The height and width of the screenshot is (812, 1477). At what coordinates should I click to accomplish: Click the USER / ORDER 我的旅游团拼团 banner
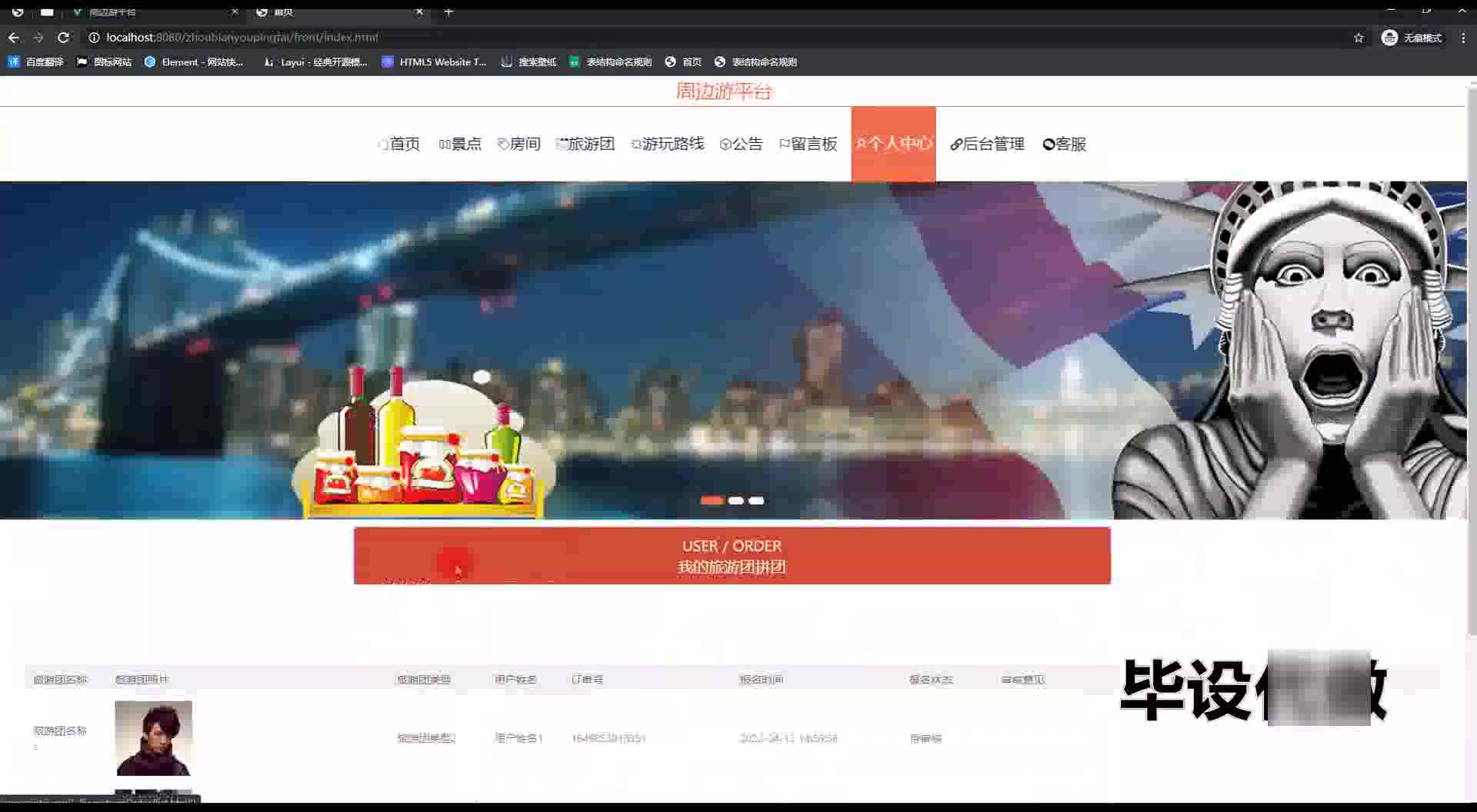732,556
